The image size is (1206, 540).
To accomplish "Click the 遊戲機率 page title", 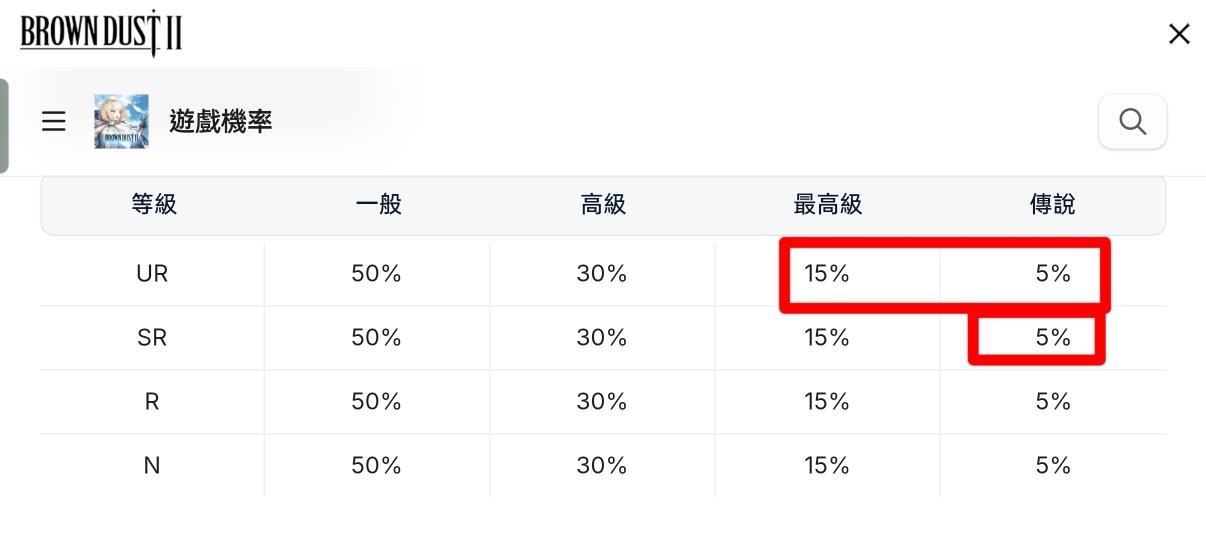I will tap(221, 122).
